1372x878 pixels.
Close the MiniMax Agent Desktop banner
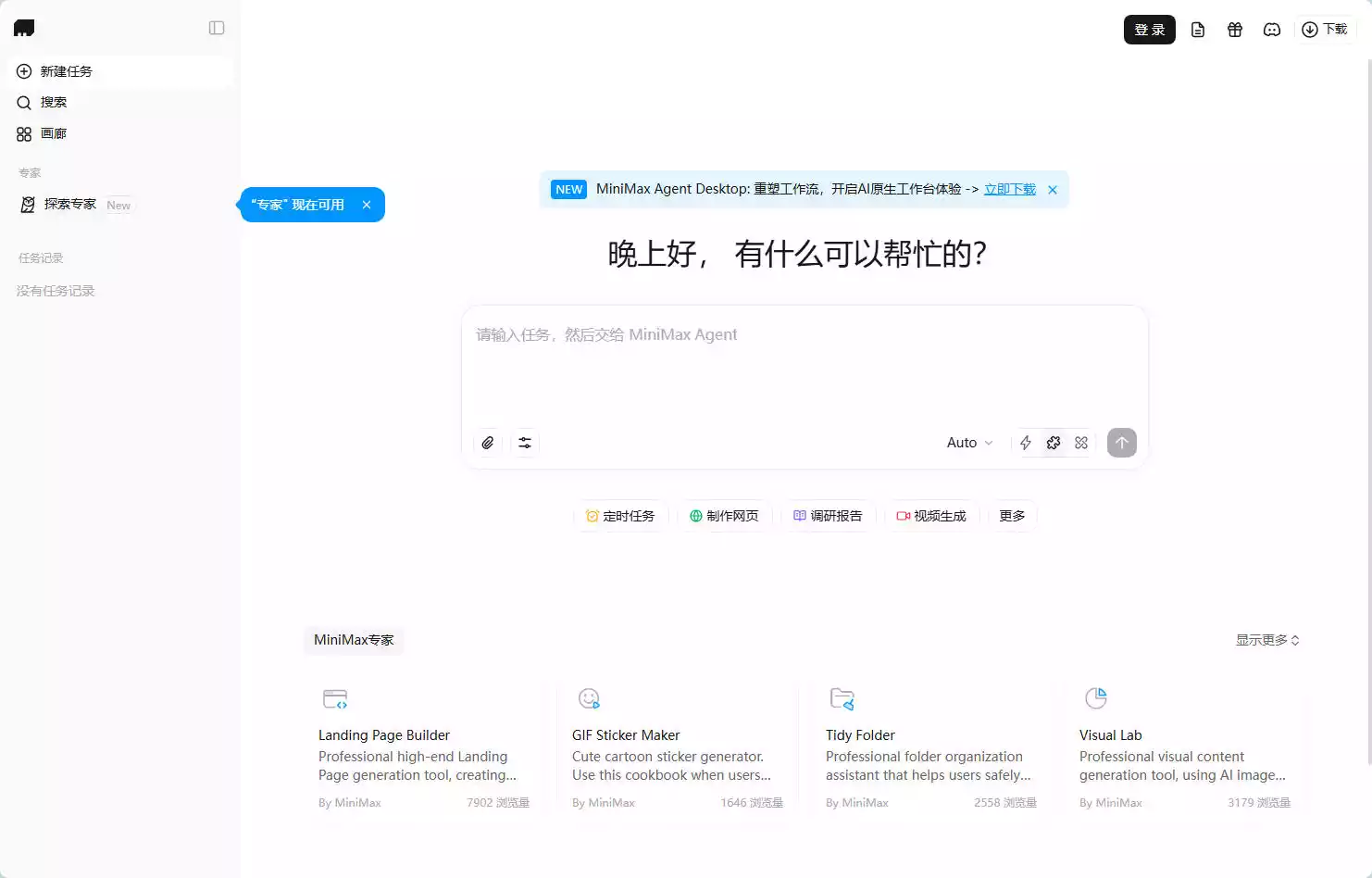1053,190
